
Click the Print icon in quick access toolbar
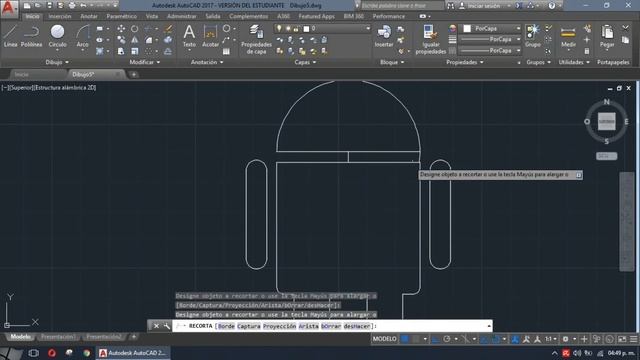(x=72, y=5)
